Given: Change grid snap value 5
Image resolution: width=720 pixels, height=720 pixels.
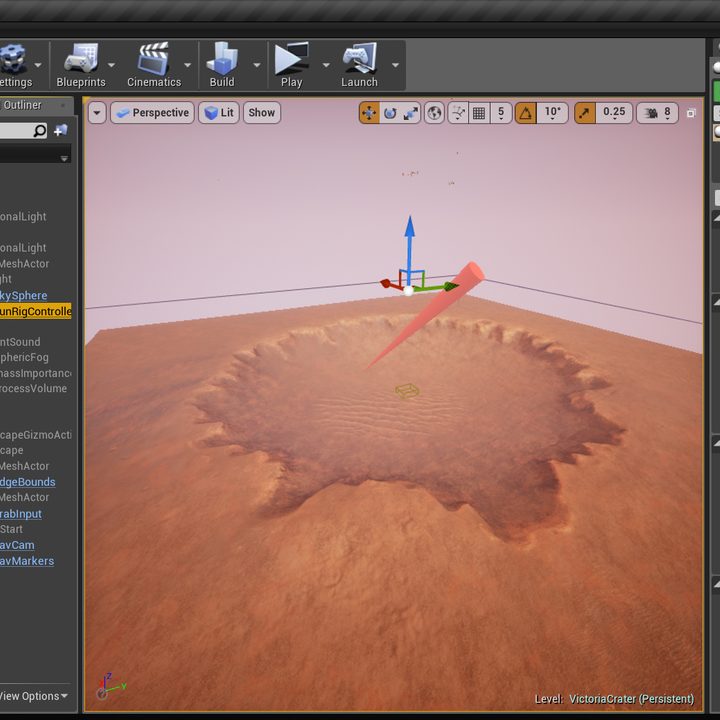Looking at the screenshot, I should [x=501, y=112].
